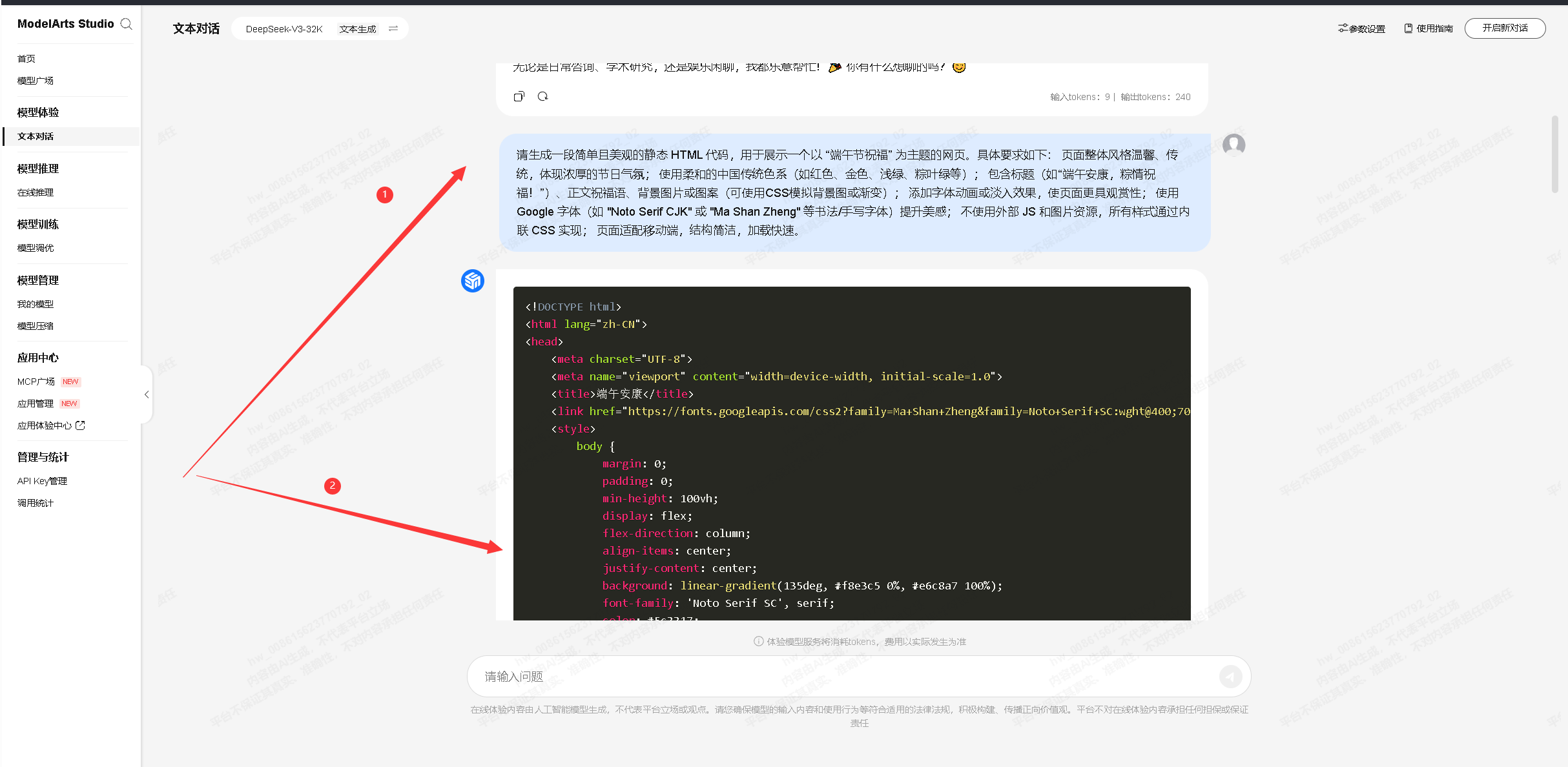This screenshot has width=1568, height=767.
Task: Click the 开启新对话 button
Action: pos(1504,28)
